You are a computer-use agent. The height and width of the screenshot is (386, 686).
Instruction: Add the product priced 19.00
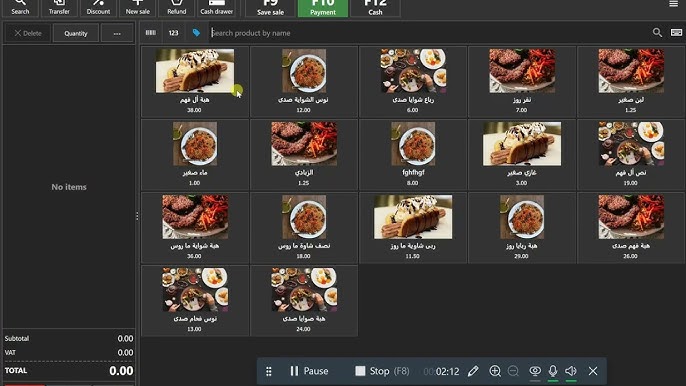[631, 154]
